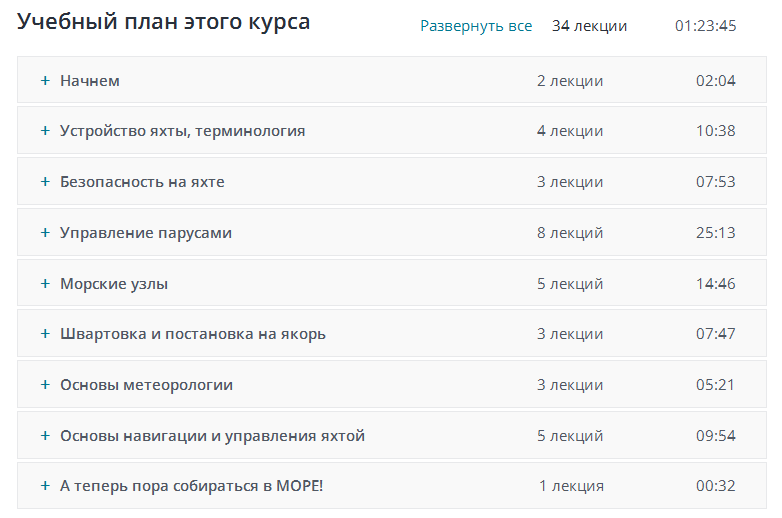Select the Управление парусами section title
Viewport: 782px width, 518px height.
point(146,233)
